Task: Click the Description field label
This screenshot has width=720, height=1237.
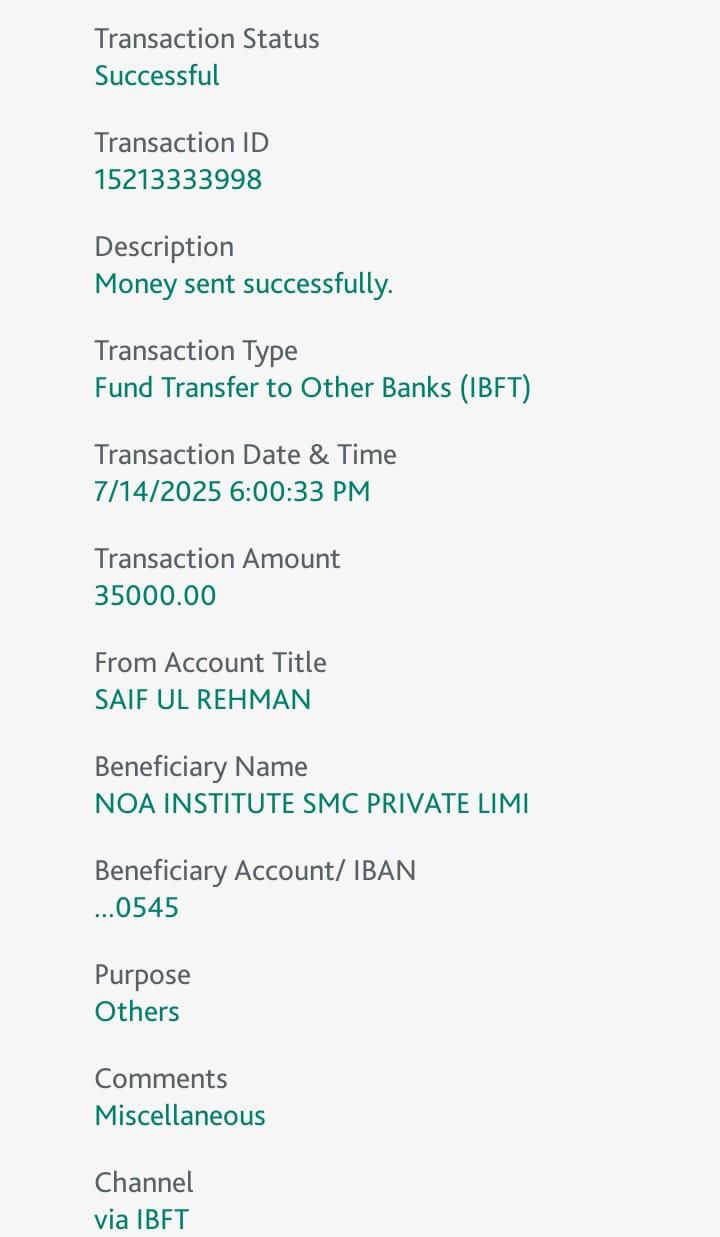Action: [164, 247]
